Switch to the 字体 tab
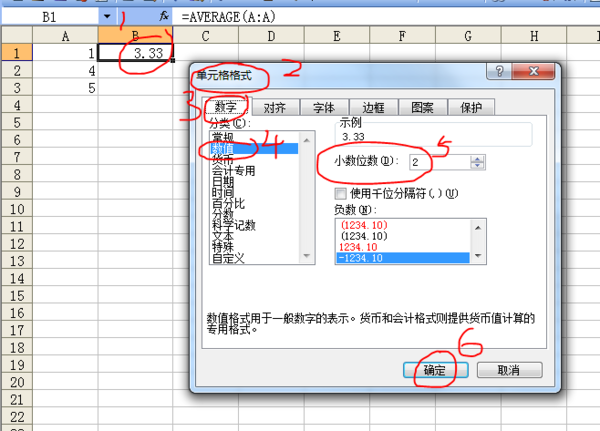 (324, 108)
